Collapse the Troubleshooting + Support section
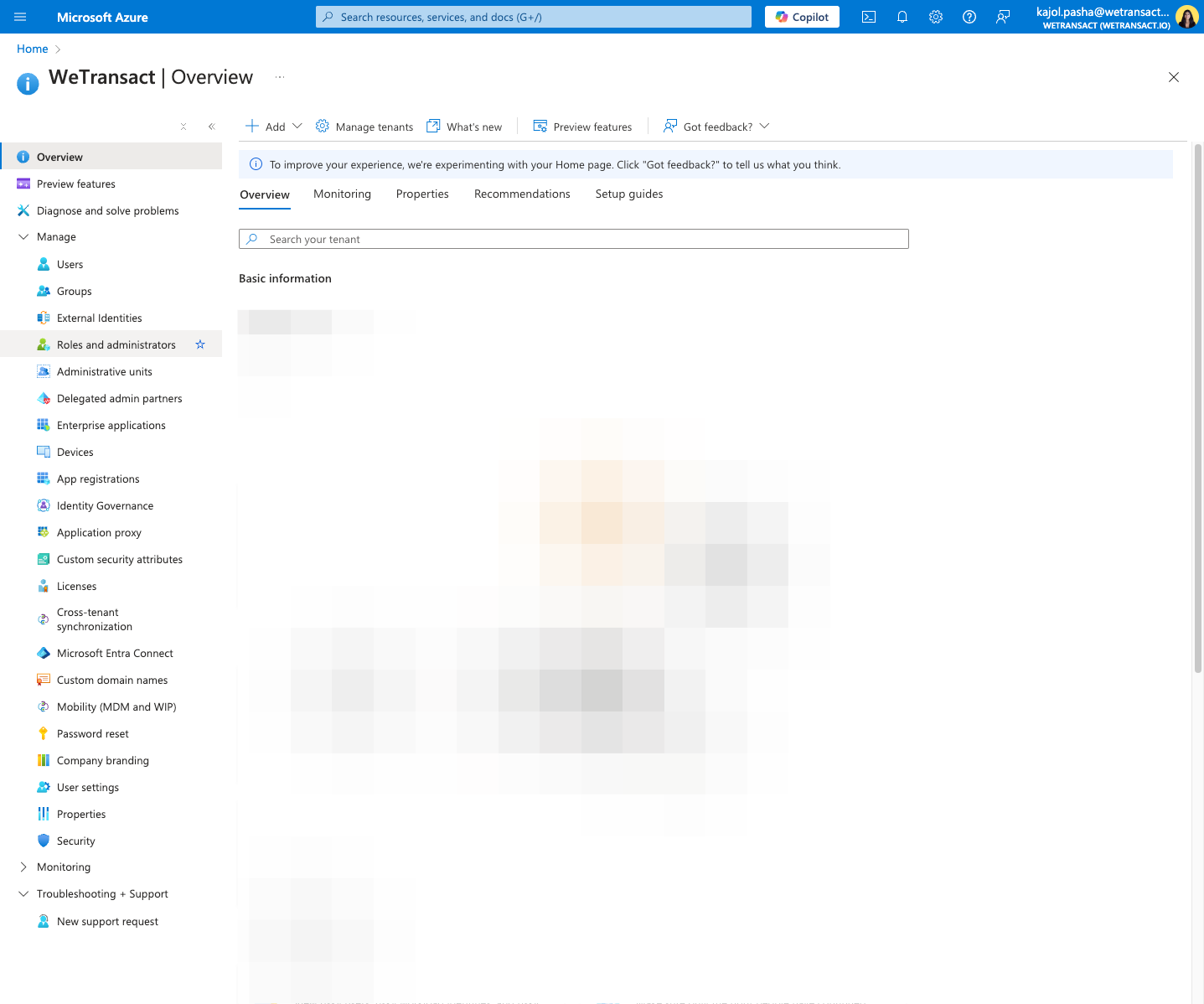 pos(23,894)
